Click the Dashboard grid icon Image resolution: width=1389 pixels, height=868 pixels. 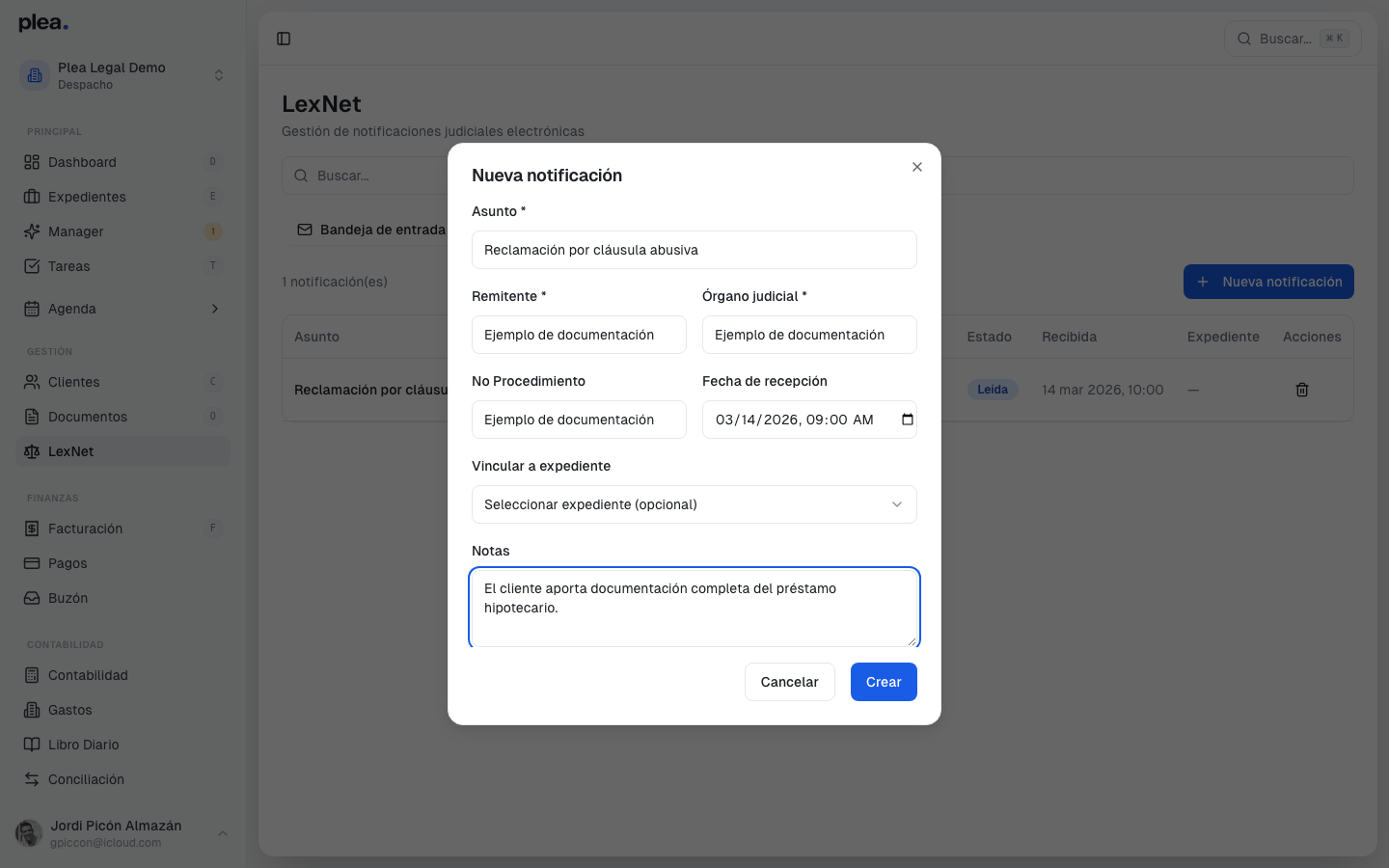pos(32,162)
